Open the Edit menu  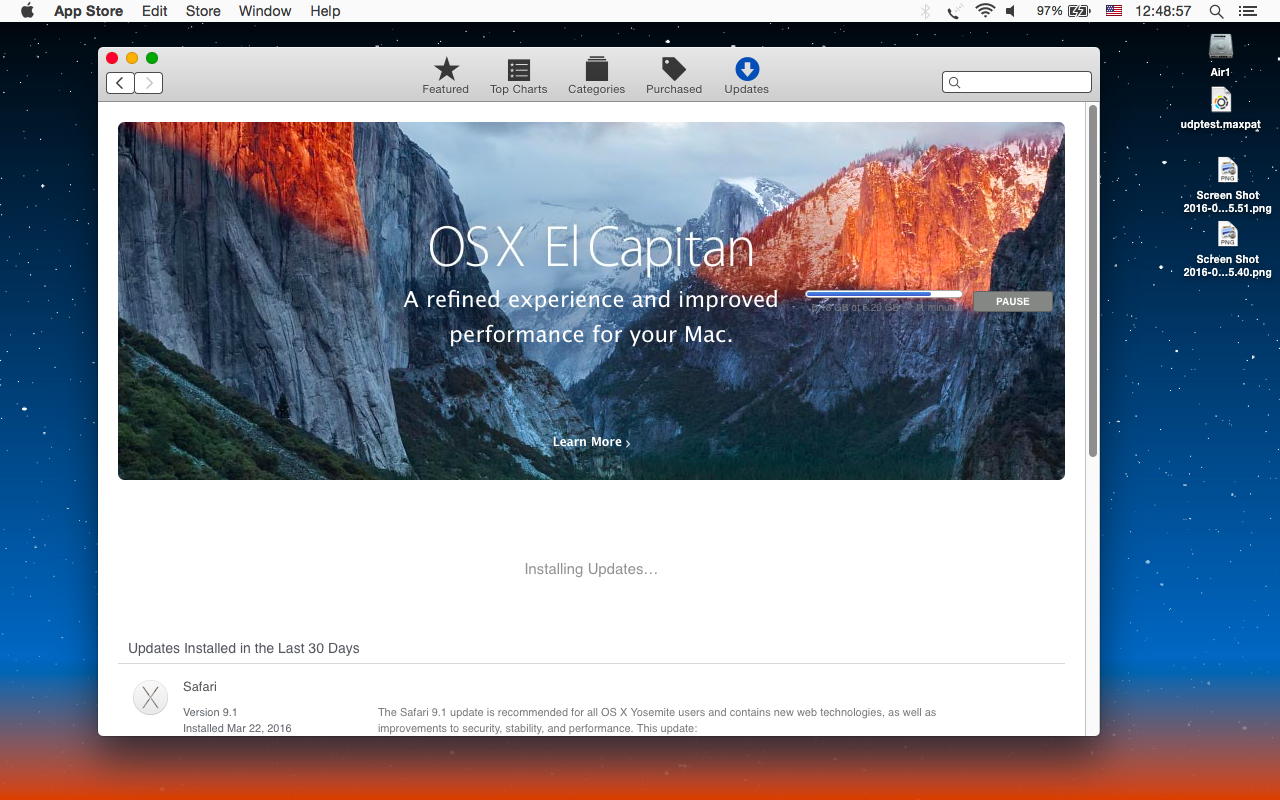(x=154, y=11)
